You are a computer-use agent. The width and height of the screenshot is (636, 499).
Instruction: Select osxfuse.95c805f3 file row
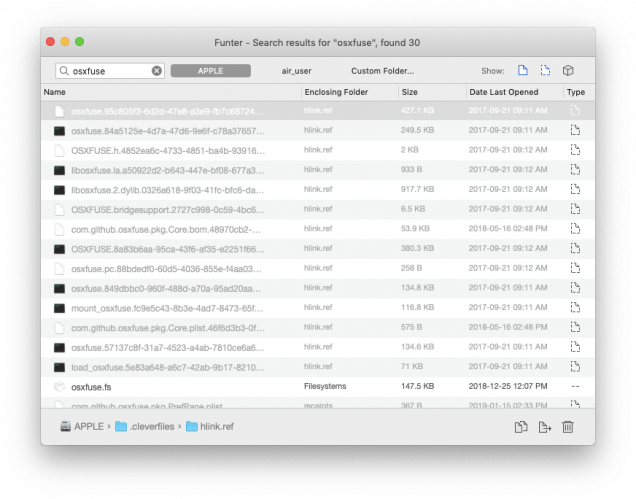coord(318,110)
